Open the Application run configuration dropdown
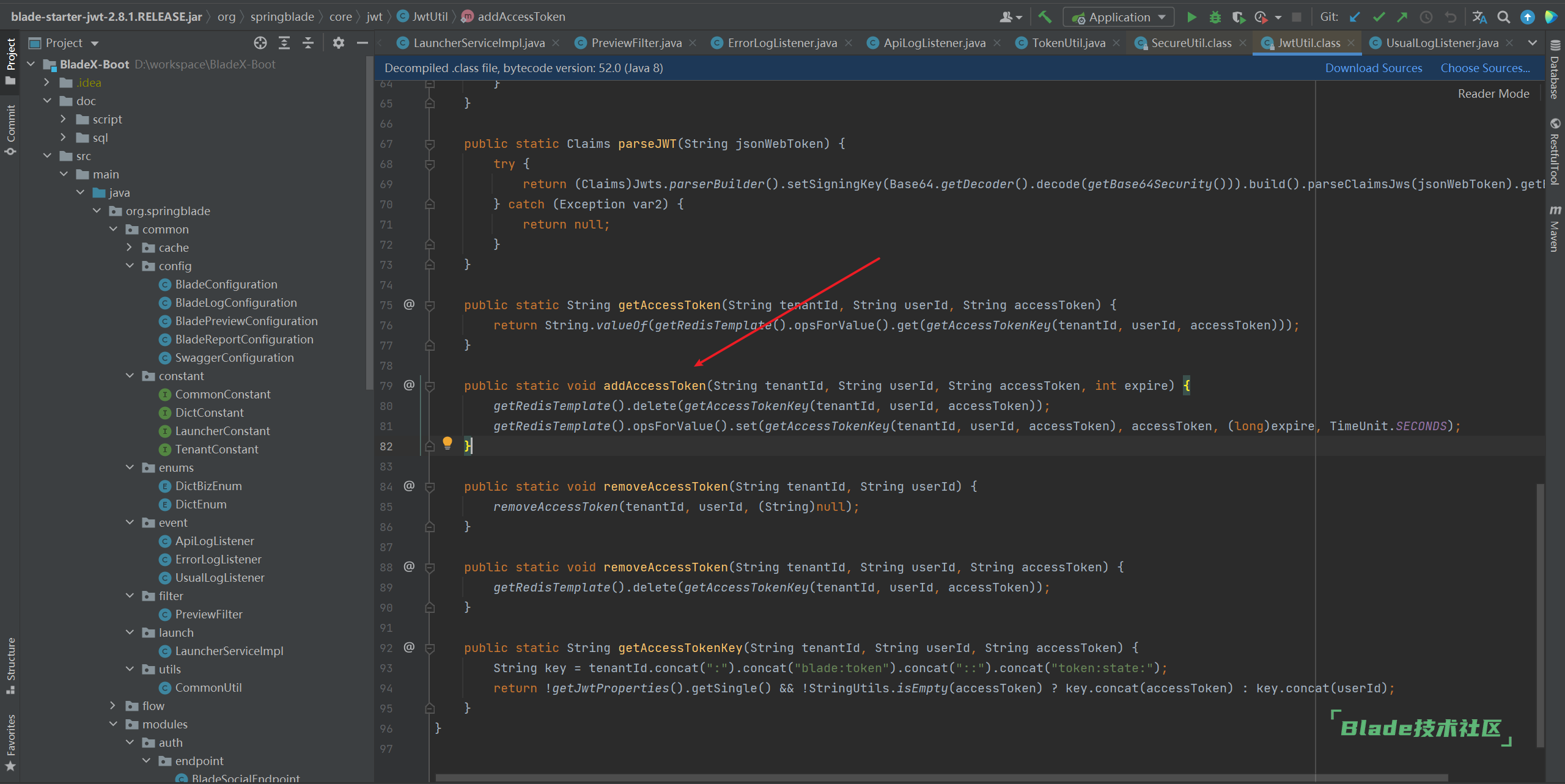This screenshot has width=1565, height=784. click(1119, 17)
